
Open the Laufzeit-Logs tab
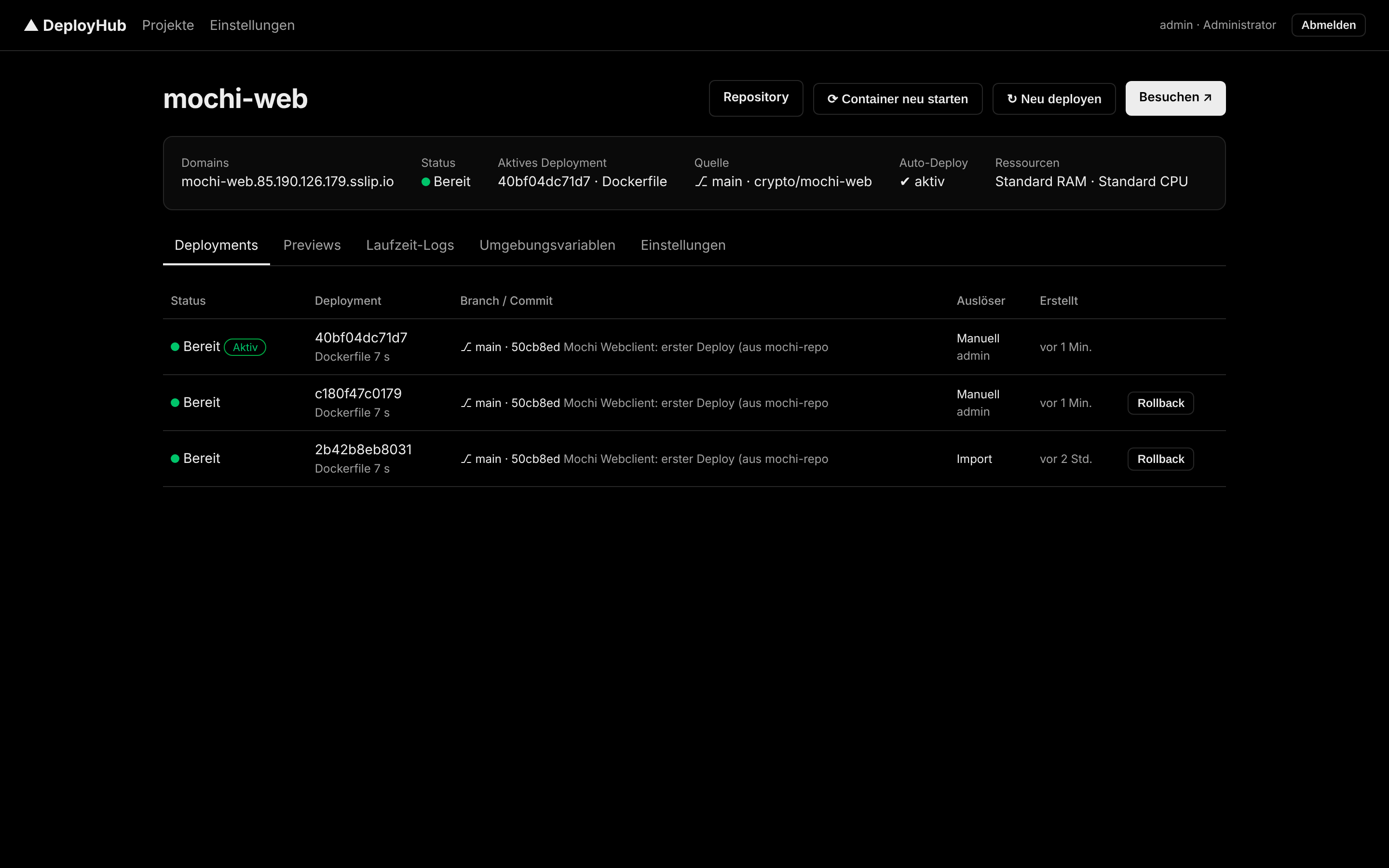pos(410,245)
